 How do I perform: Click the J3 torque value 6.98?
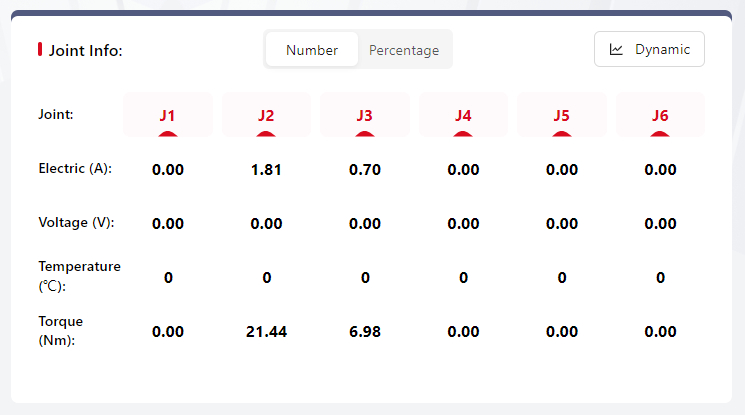(x=365, y=332)
